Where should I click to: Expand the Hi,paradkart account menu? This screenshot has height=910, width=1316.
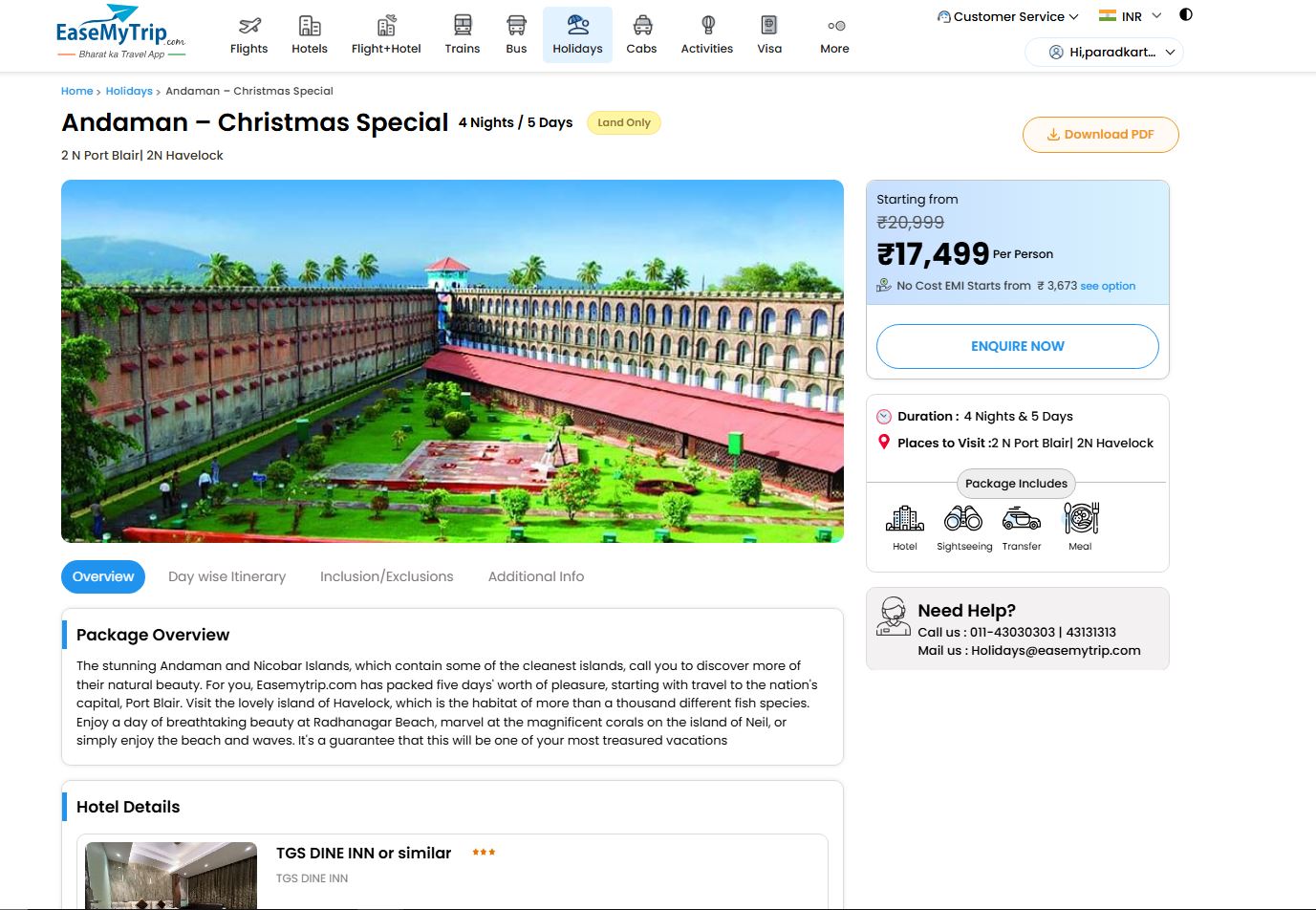[x=1104, y=52]
